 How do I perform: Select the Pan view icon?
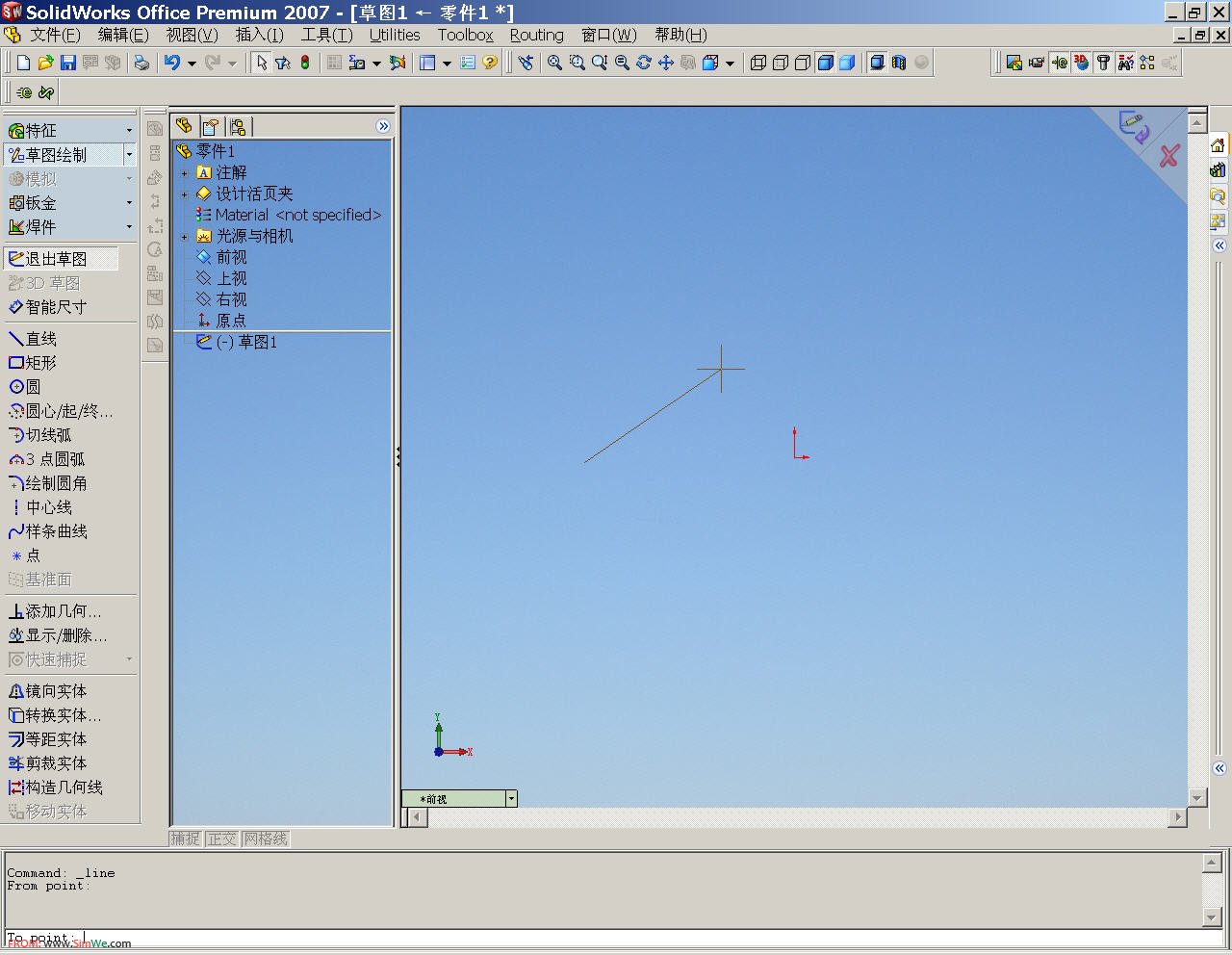665,63
